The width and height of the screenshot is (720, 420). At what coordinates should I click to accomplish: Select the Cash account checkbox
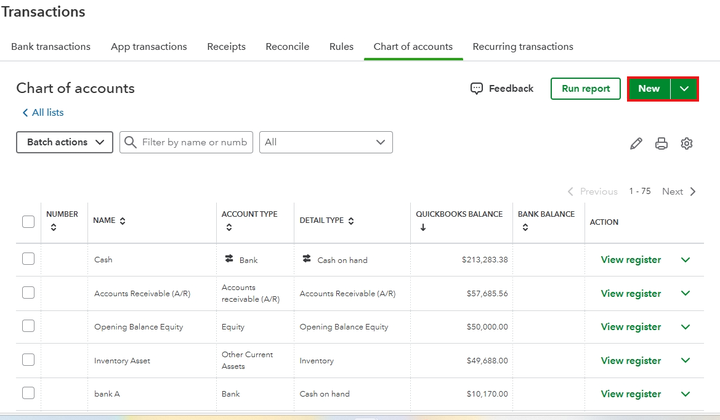[28, 259]
